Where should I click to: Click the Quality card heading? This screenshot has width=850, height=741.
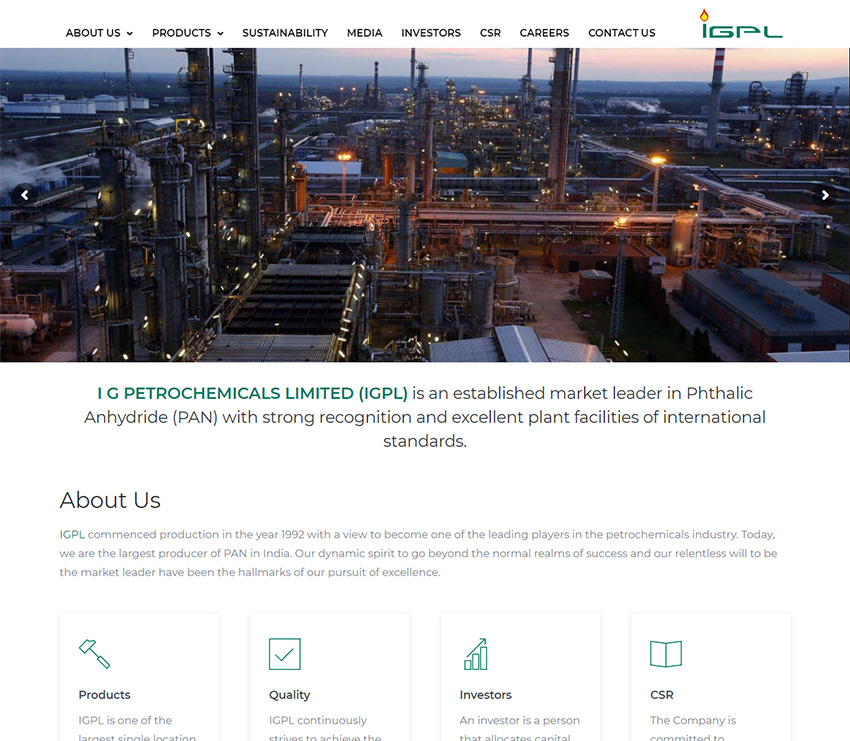[289, 694]
